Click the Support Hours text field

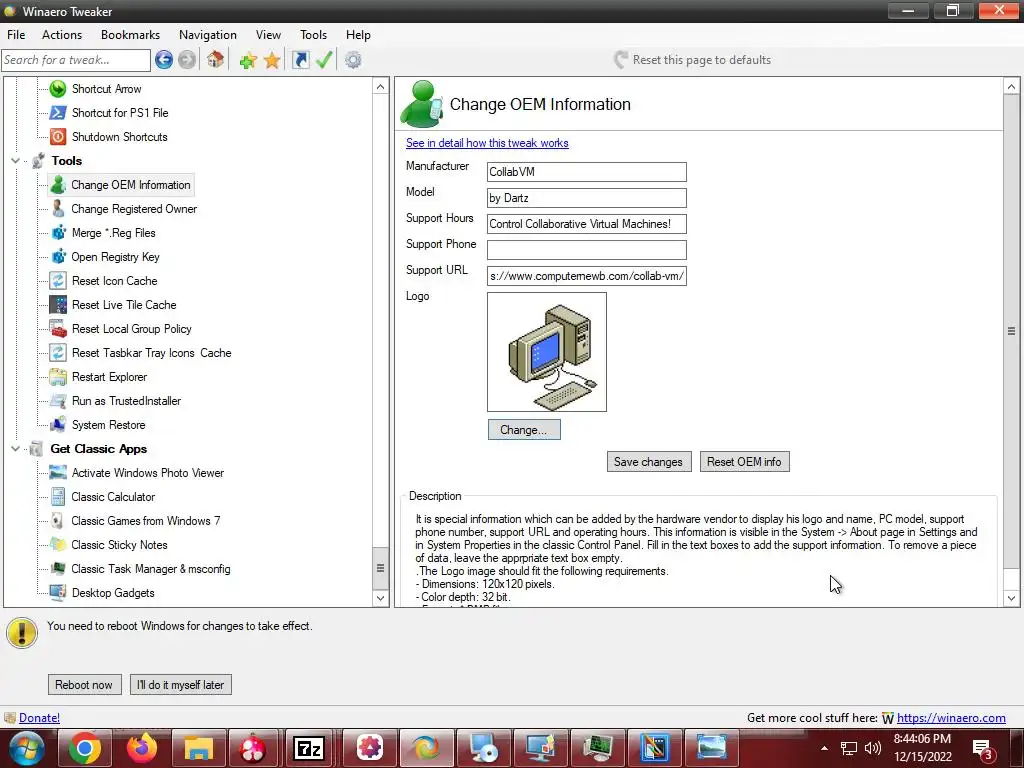pyautogui.click(x=586, y=224)
